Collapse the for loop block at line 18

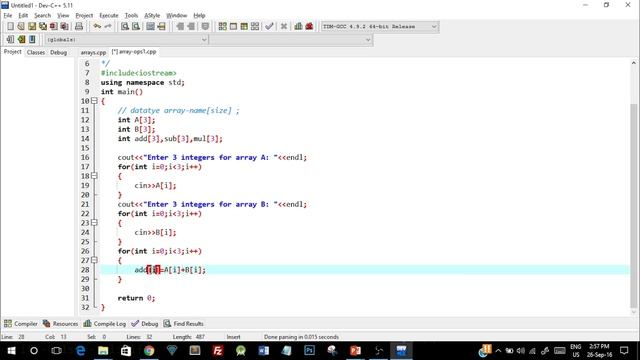[94, 176]
